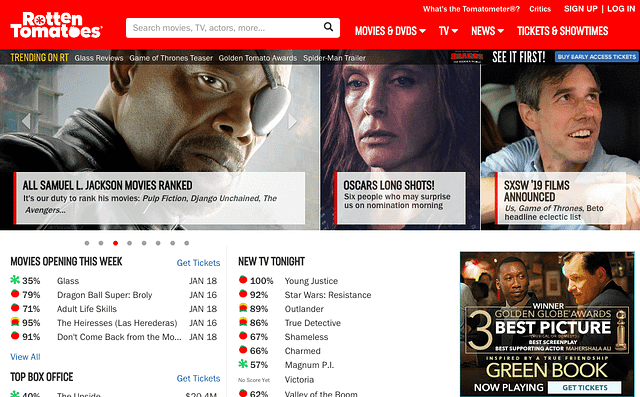Click Buy Early Access Tickets button
Screen dimensions: 640x397
click(x=596, y=57)
